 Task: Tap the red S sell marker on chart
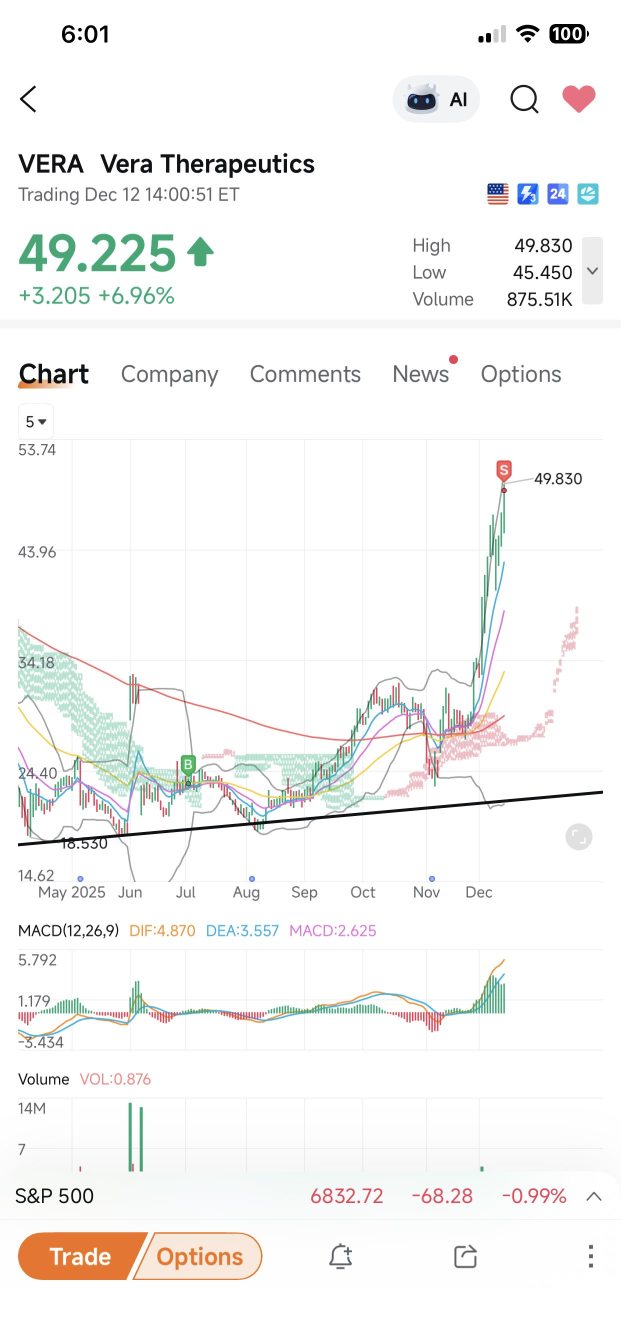tap(504, 470)
